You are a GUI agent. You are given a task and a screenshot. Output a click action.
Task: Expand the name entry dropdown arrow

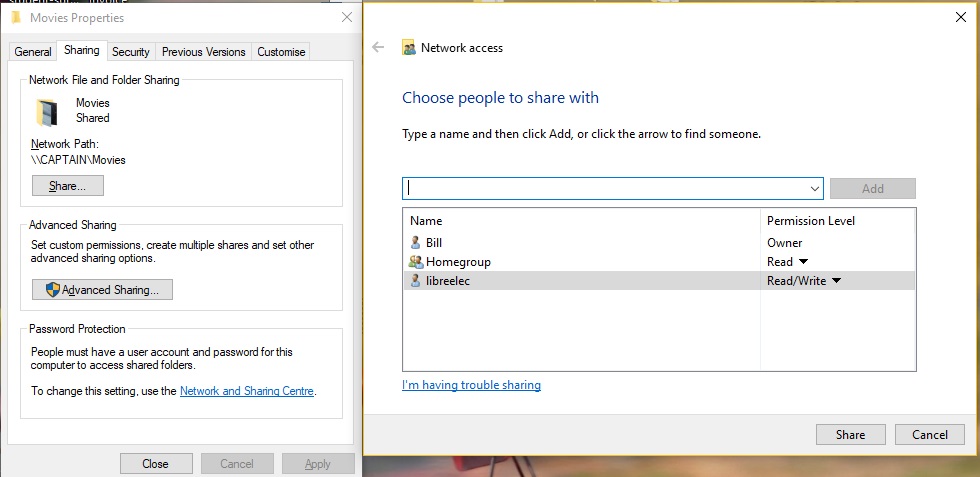[814, 188]
